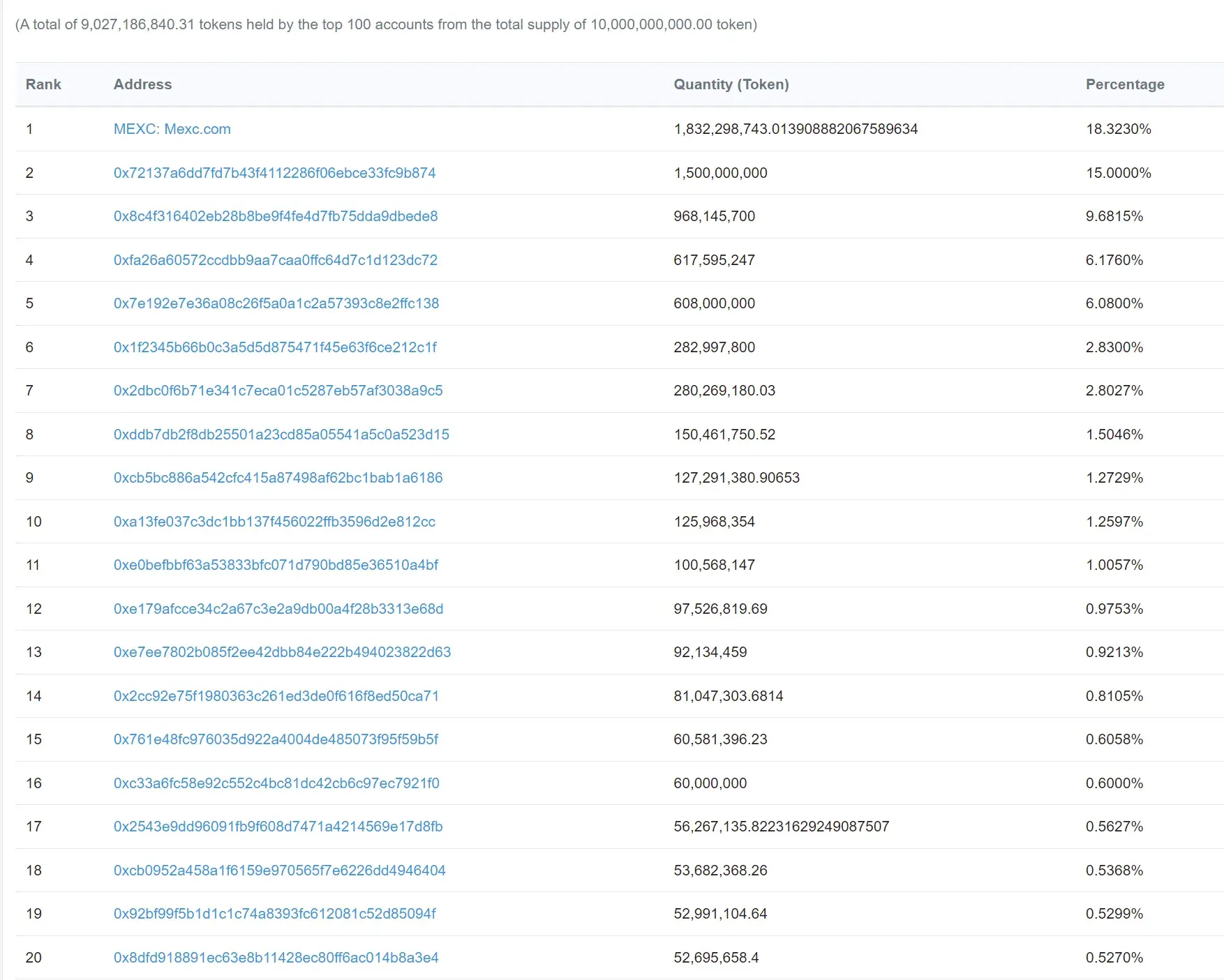Select quantity 56,267,135.82231629249087507
The image size is (1224, 980).
pyautogui.click(x=781, y=827)
